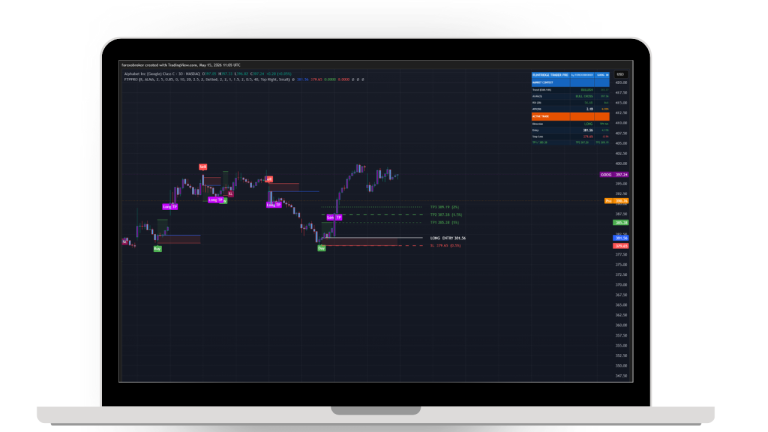
Task: Click the USD currency button on price axis
Action: pos(621,74)
